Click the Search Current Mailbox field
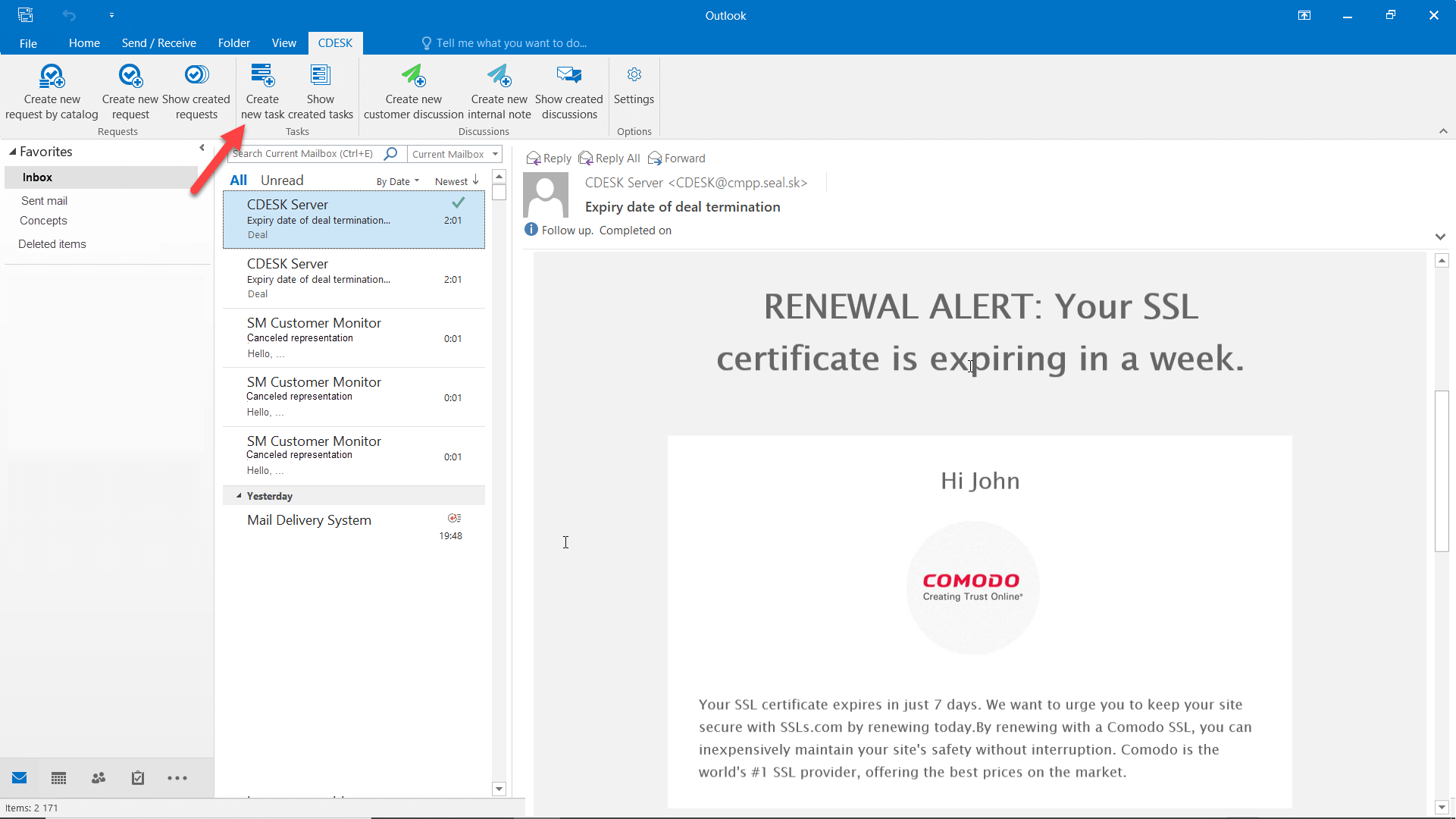 pyautogui.click(x=303, y=154)
